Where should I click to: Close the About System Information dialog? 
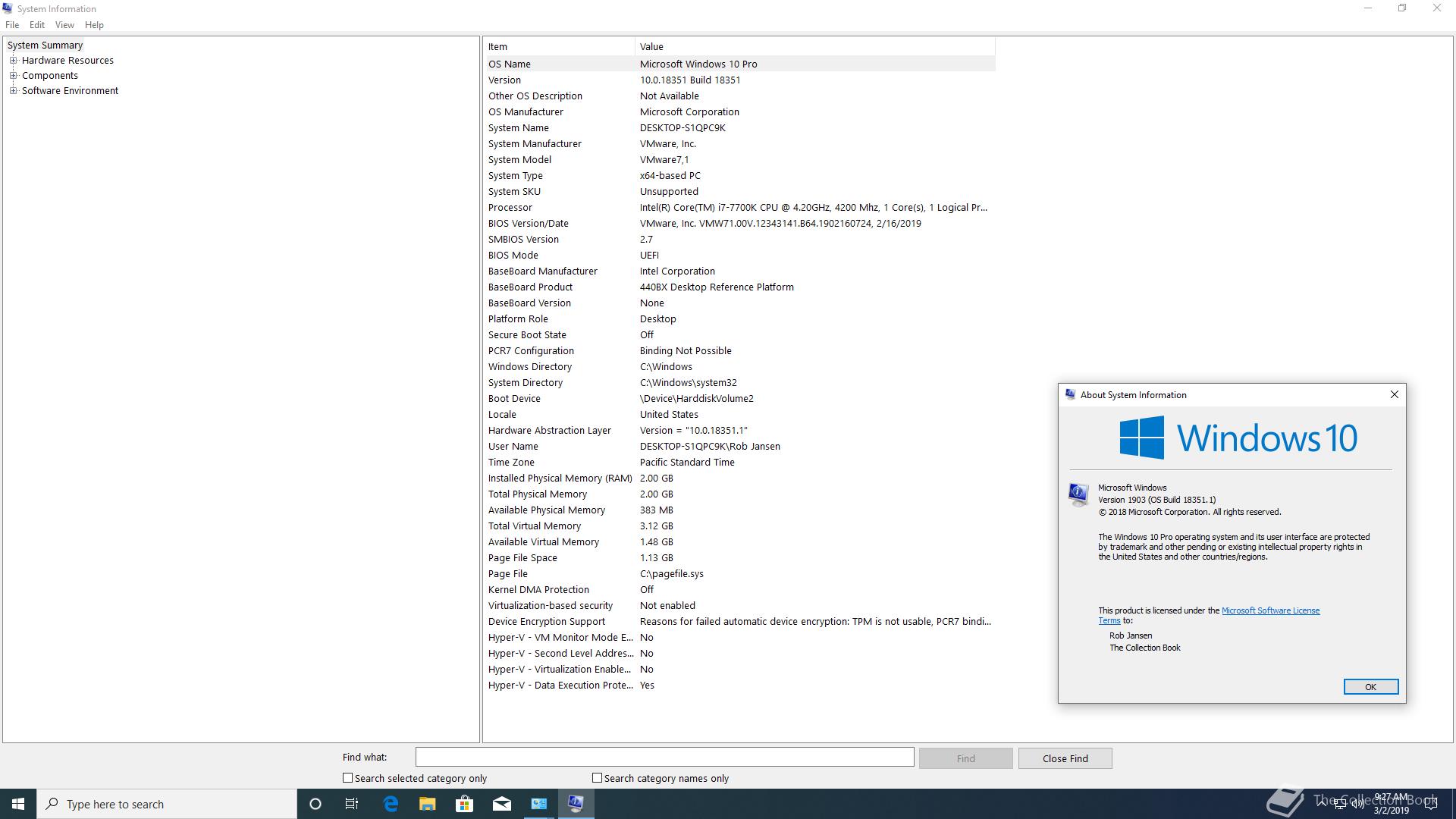pyautogui.click(x=1394, y=394)
